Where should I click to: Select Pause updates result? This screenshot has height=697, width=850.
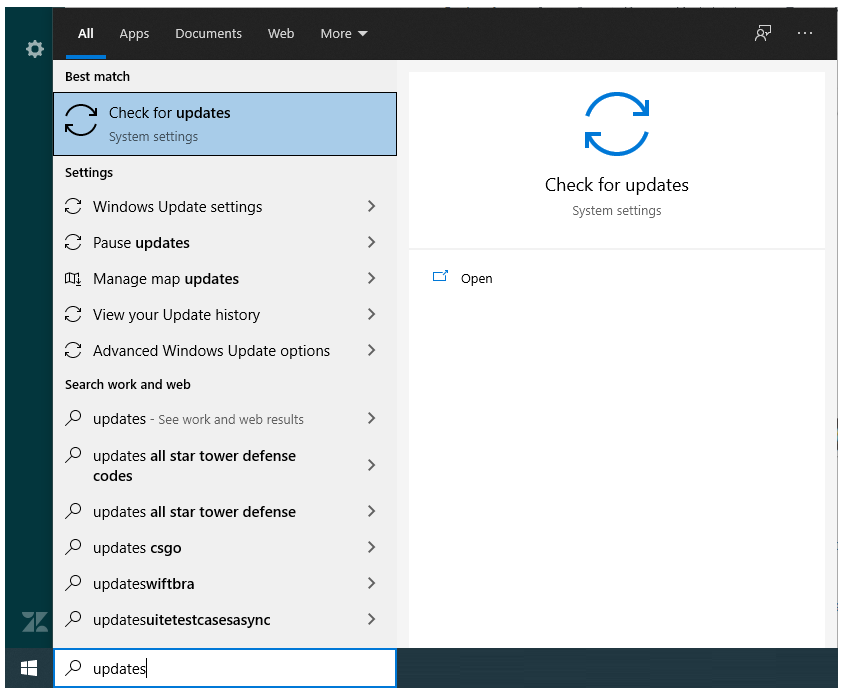point(225,242)
